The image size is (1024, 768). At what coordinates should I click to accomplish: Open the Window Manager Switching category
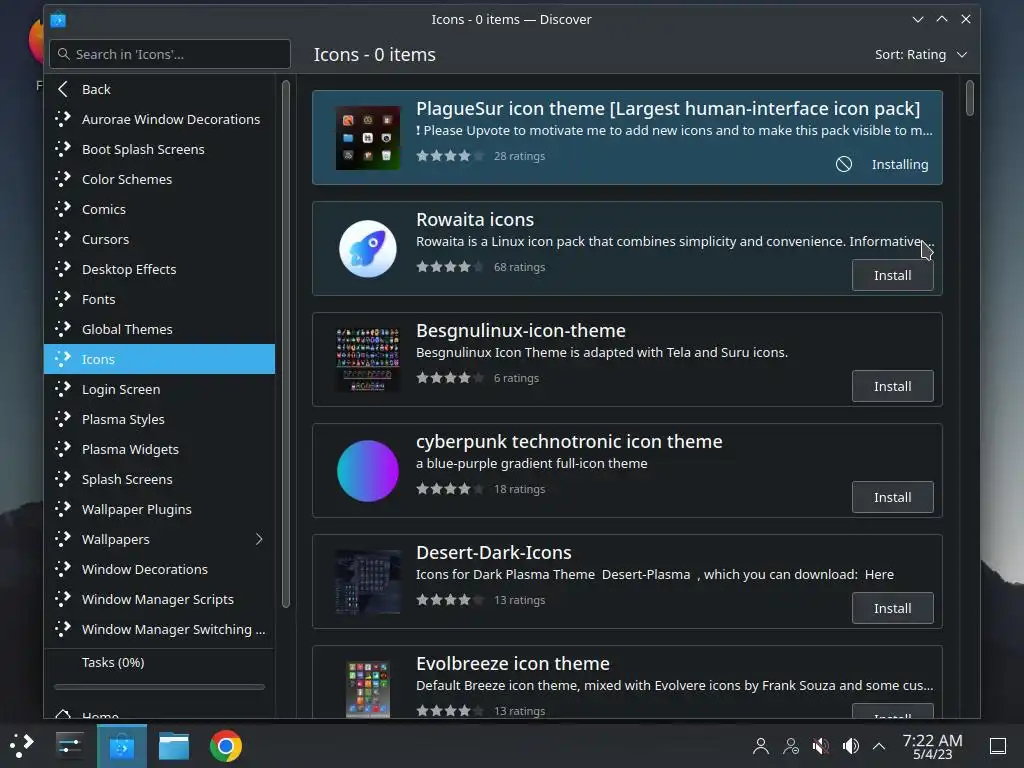click(159, 630)
